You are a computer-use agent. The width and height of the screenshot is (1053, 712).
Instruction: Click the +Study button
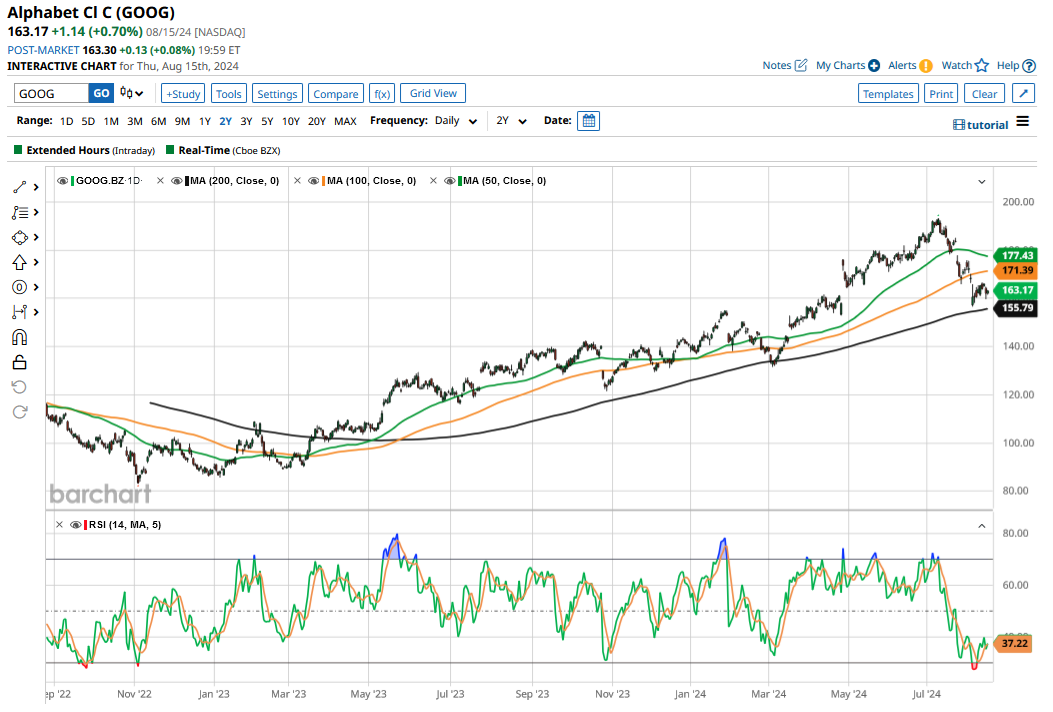(x=183, y=94)
